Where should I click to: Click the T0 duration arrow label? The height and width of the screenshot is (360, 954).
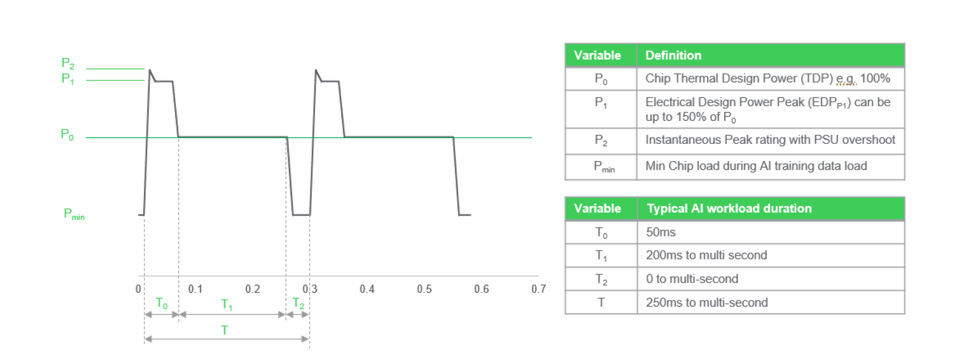pyautogui.click(x=161, y=303)
